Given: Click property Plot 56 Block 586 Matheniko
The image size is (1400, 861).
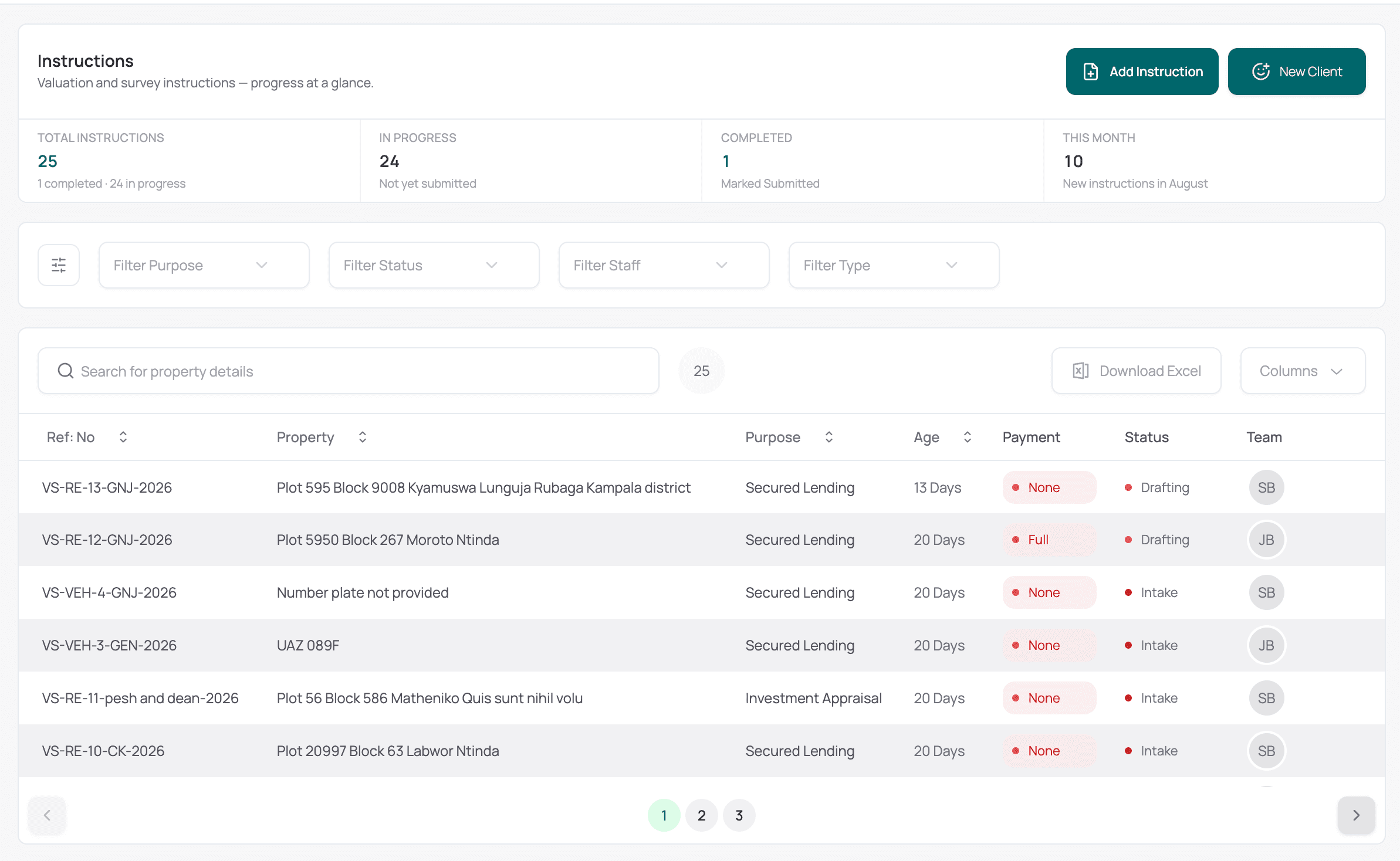Looking at the screenshot, I should click(x=430, y=698).
